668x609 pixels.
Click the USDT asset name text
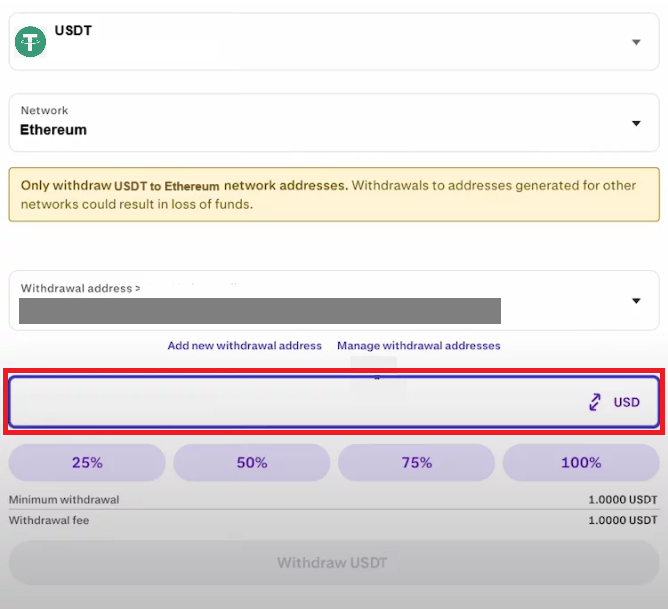tap(73, 31)
